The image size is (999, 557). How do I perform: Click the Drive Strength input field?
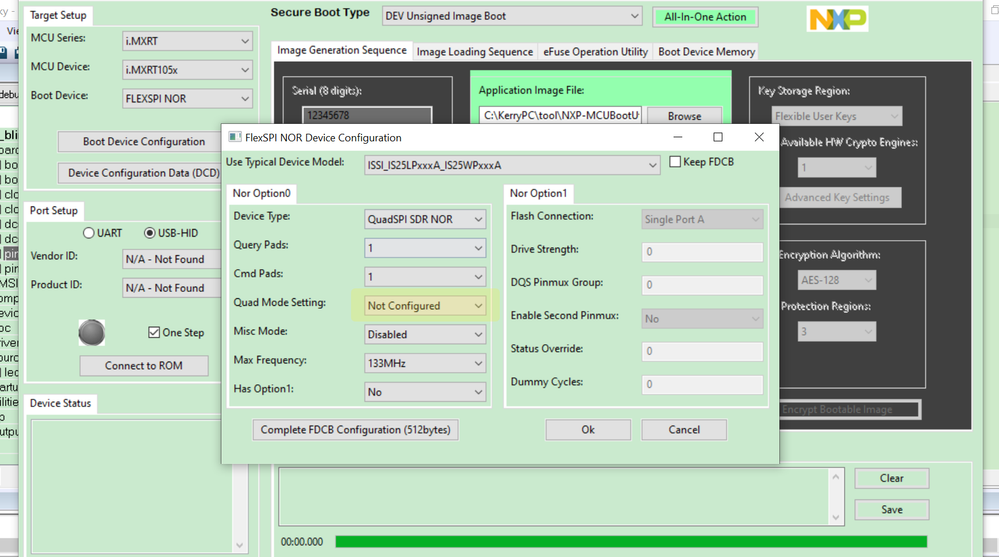pos(702,252)
